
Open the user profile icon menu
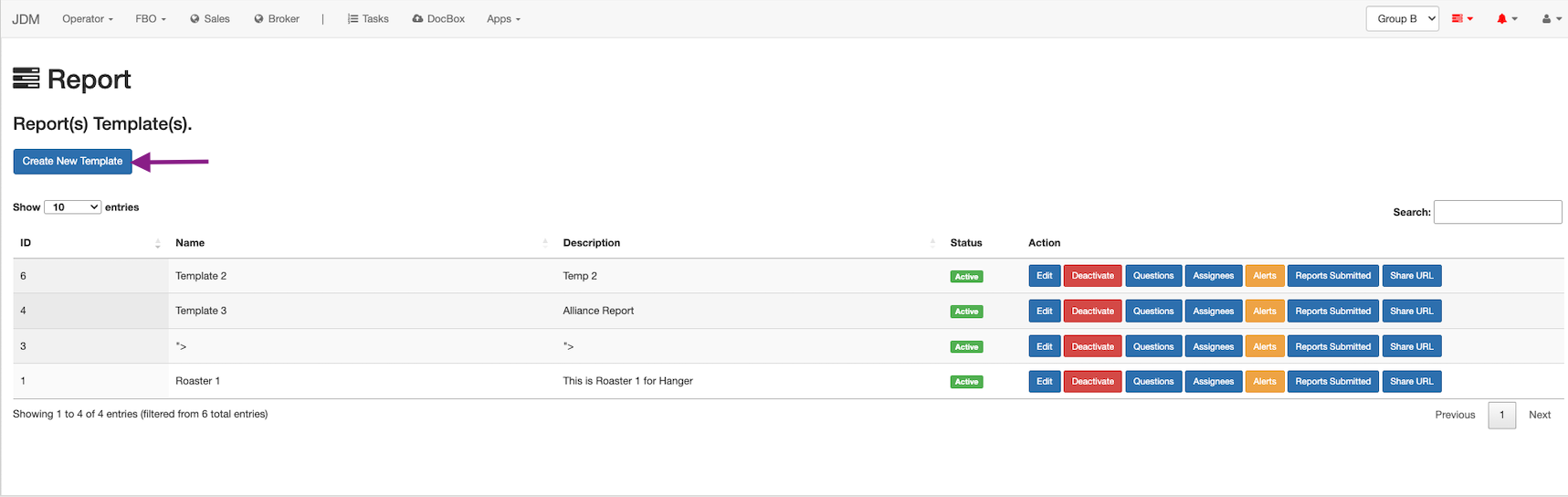1551,19
